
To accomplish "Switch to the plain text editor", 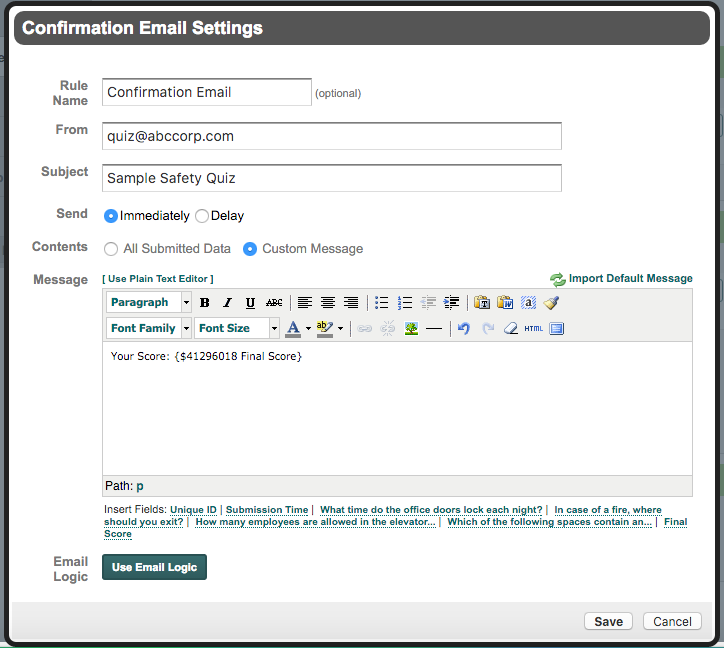I will pyautogui.click(x=158, y=279).
